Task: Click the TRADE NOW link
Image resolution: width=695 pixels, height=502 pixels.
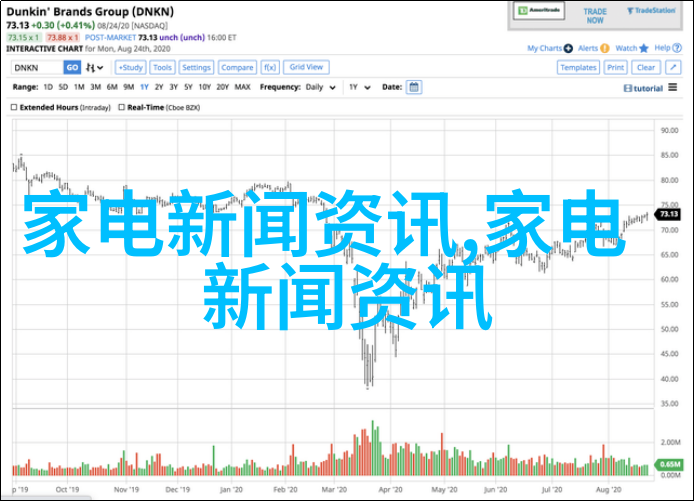Action: (595, 16)
